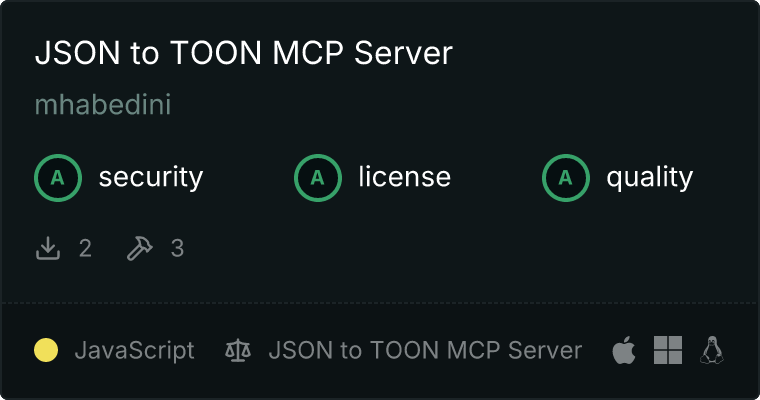Viewport: 760px width, 400px height.
Task: Click the license grade A badge
Action: (317, 178)
